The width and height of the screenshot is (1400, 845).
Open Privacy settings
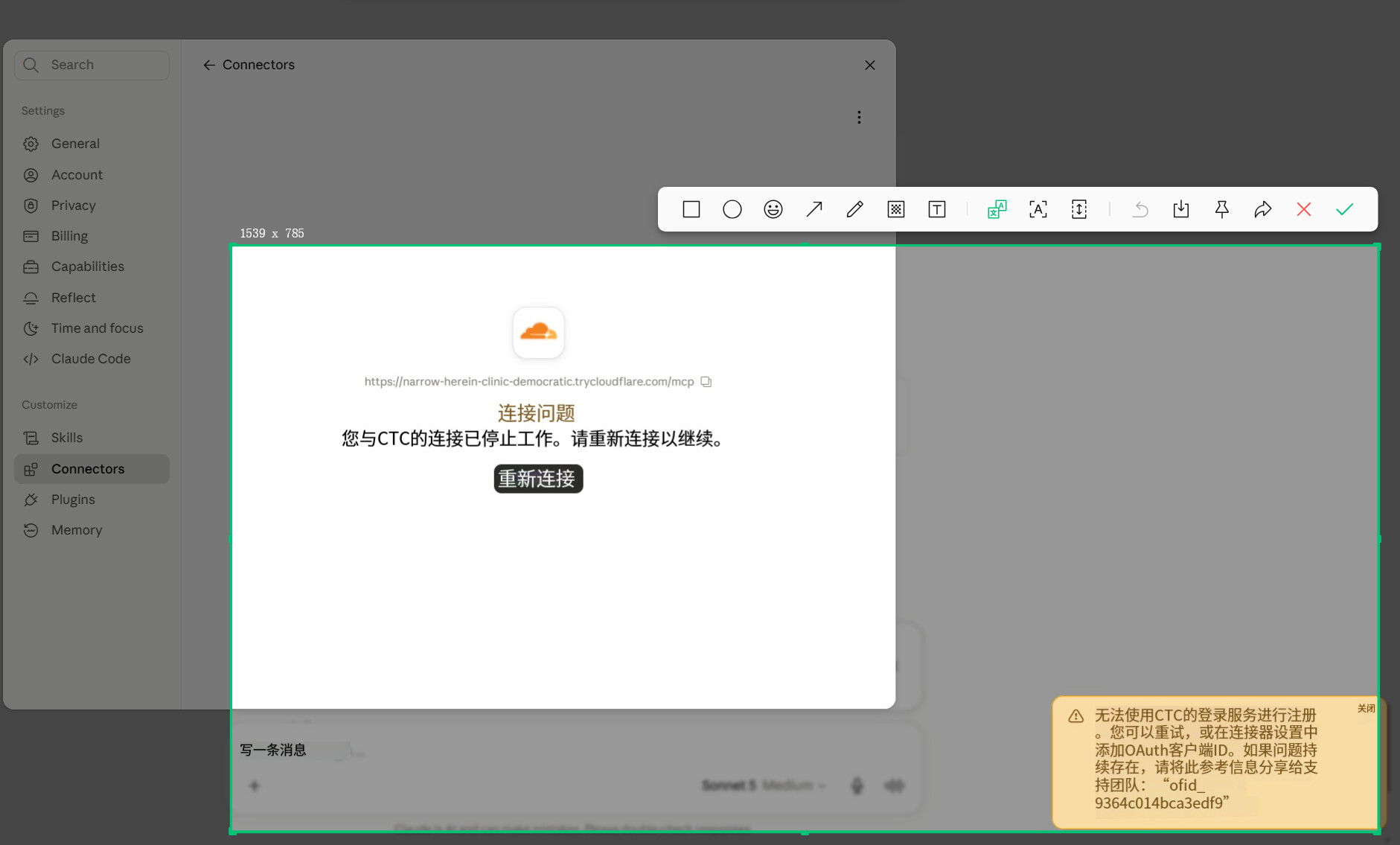click(92, 205)
